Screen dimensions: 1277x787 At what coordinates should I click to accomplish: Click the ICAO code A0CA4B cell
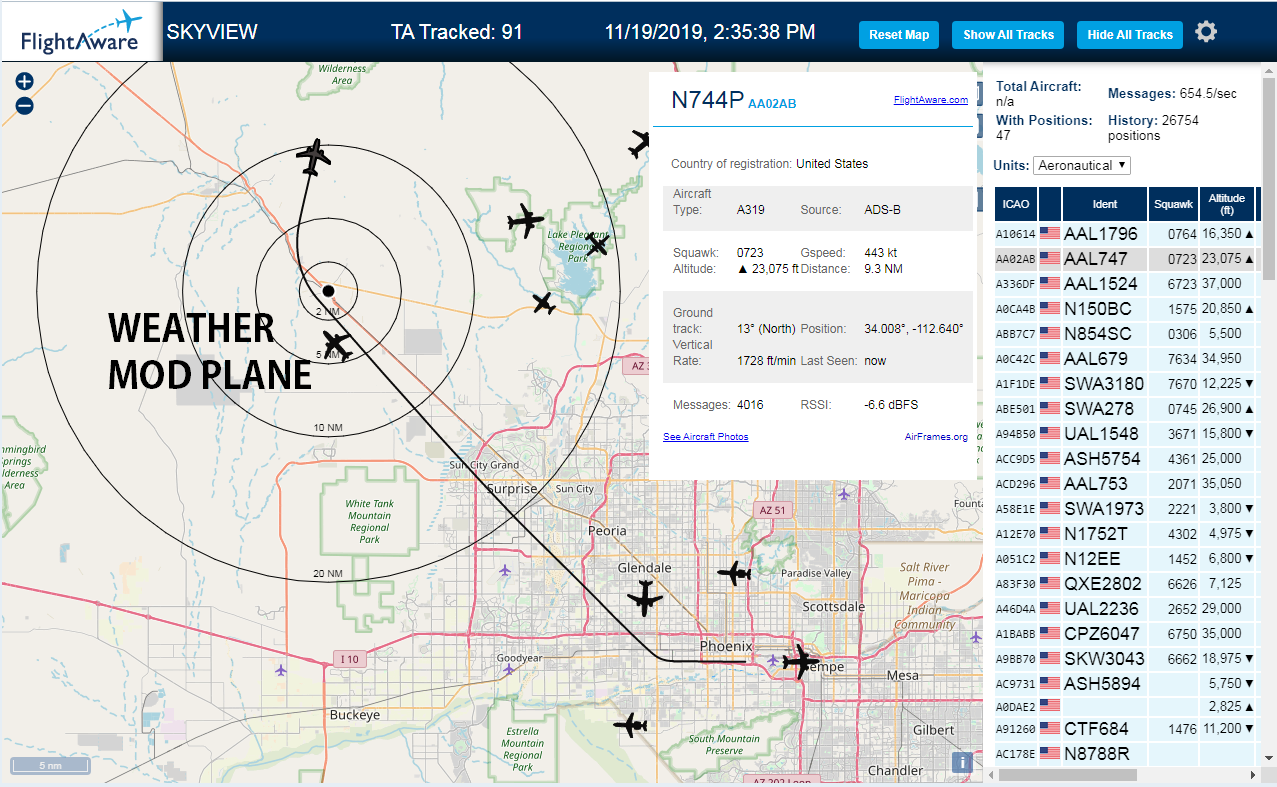(x=1016, y=309)
